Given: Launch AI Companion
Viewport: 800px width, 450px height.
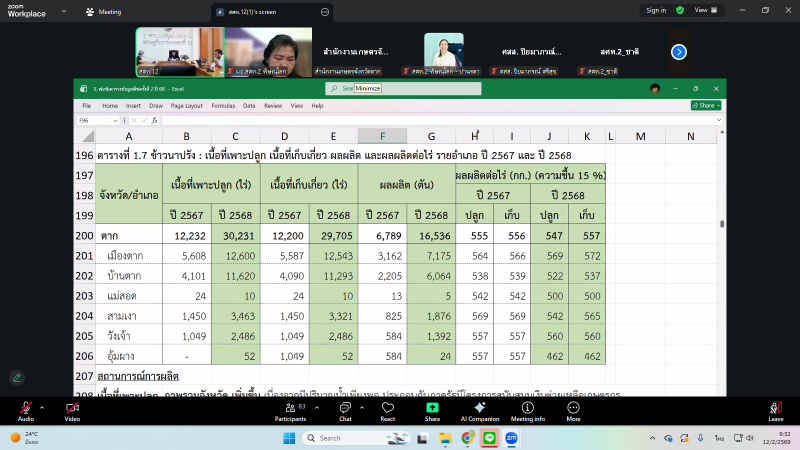Looking at the screenshot, I should tap(479, 408).
